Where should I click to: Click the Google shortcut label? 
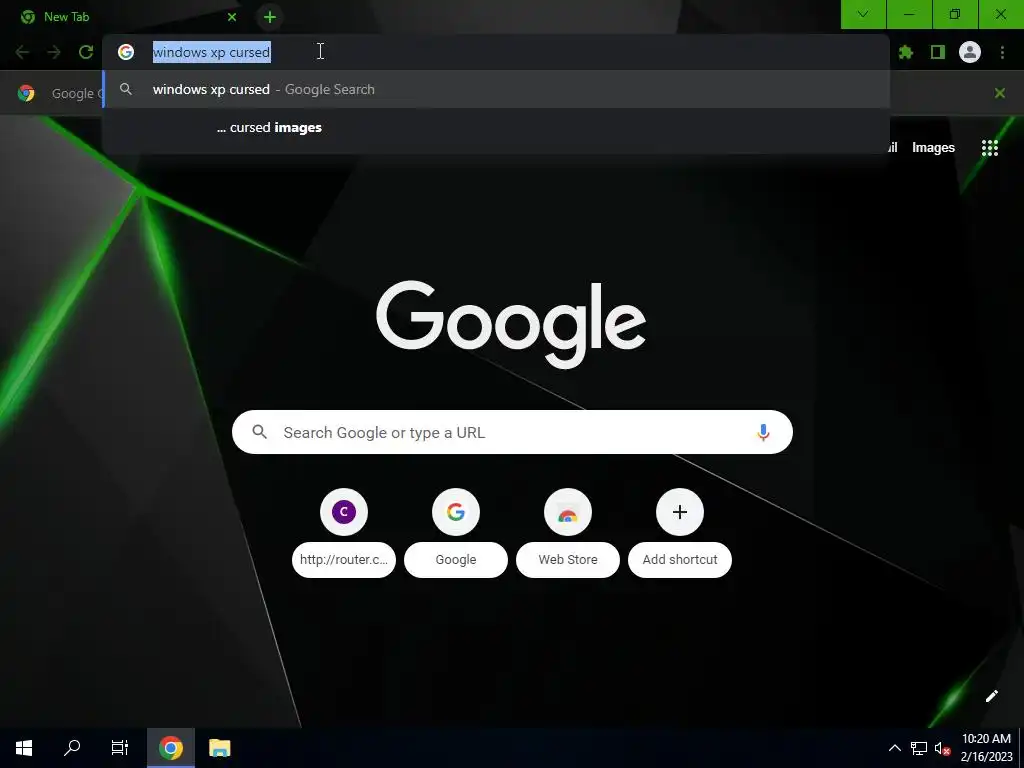point(456,560)
